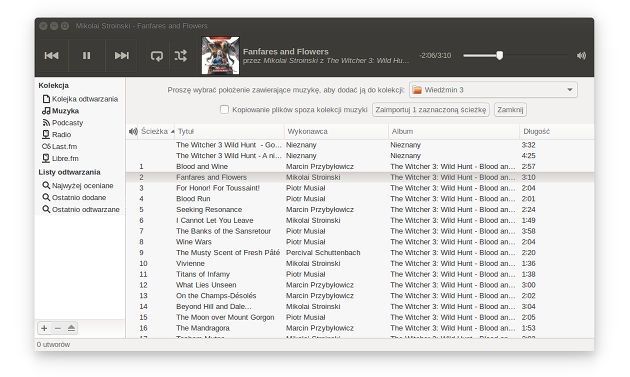Click the playback position slider

pos(515,55)
